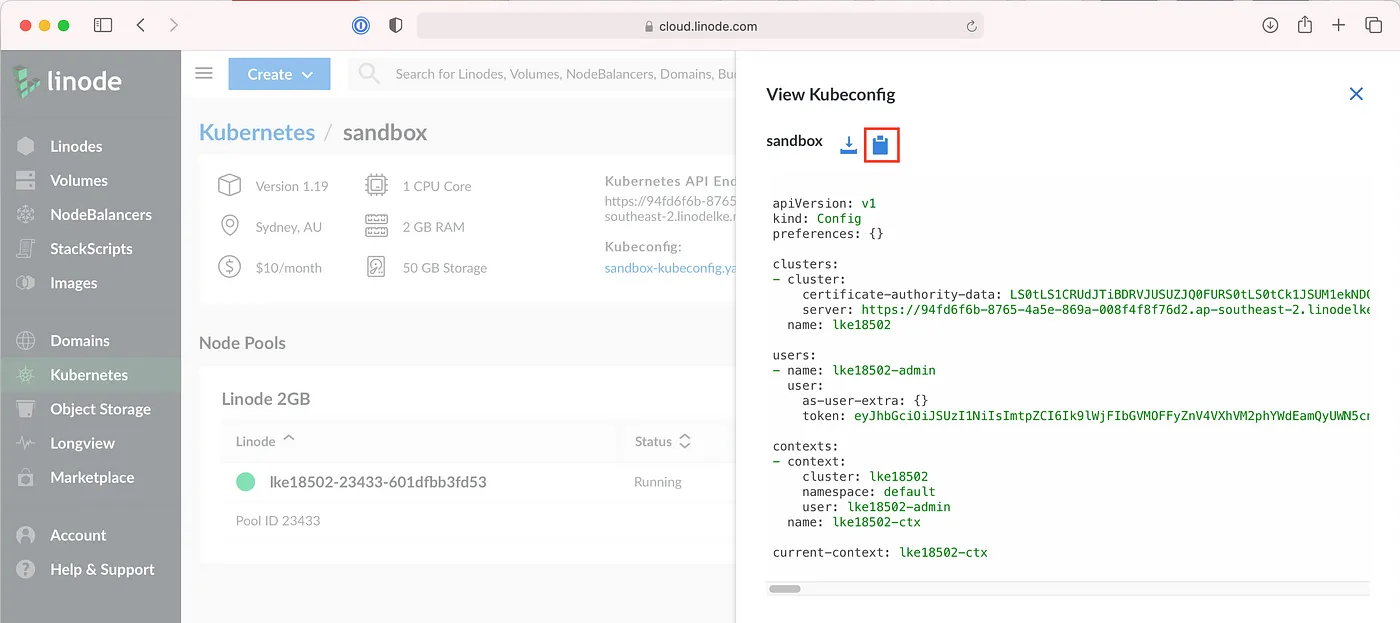Reload the page in Safari address bar

971,26
